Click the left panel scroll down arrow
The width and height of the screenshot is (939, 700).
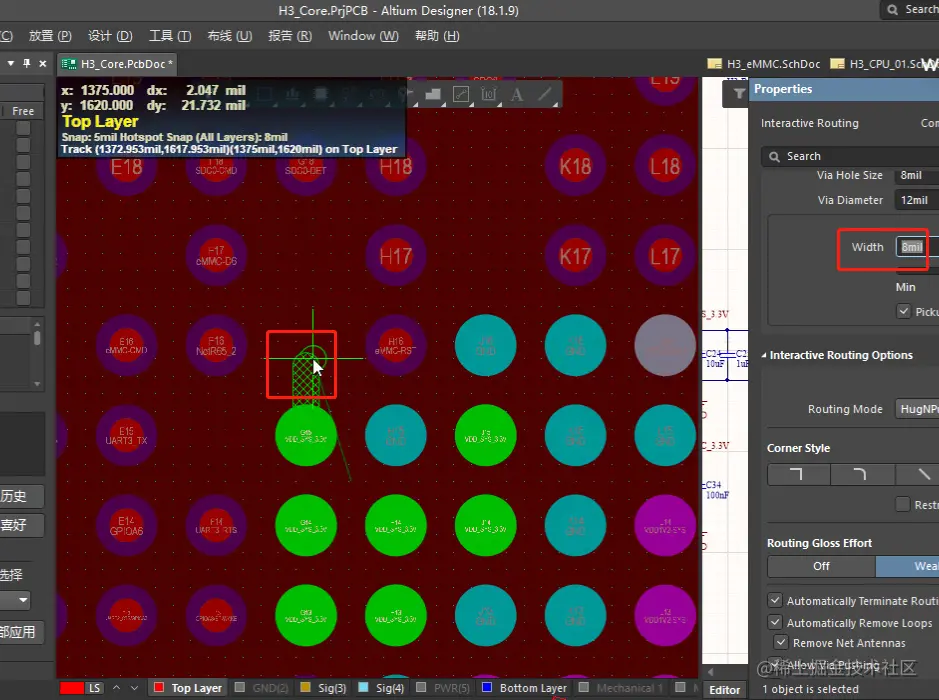pyautogui.click(x=37, y=384)
